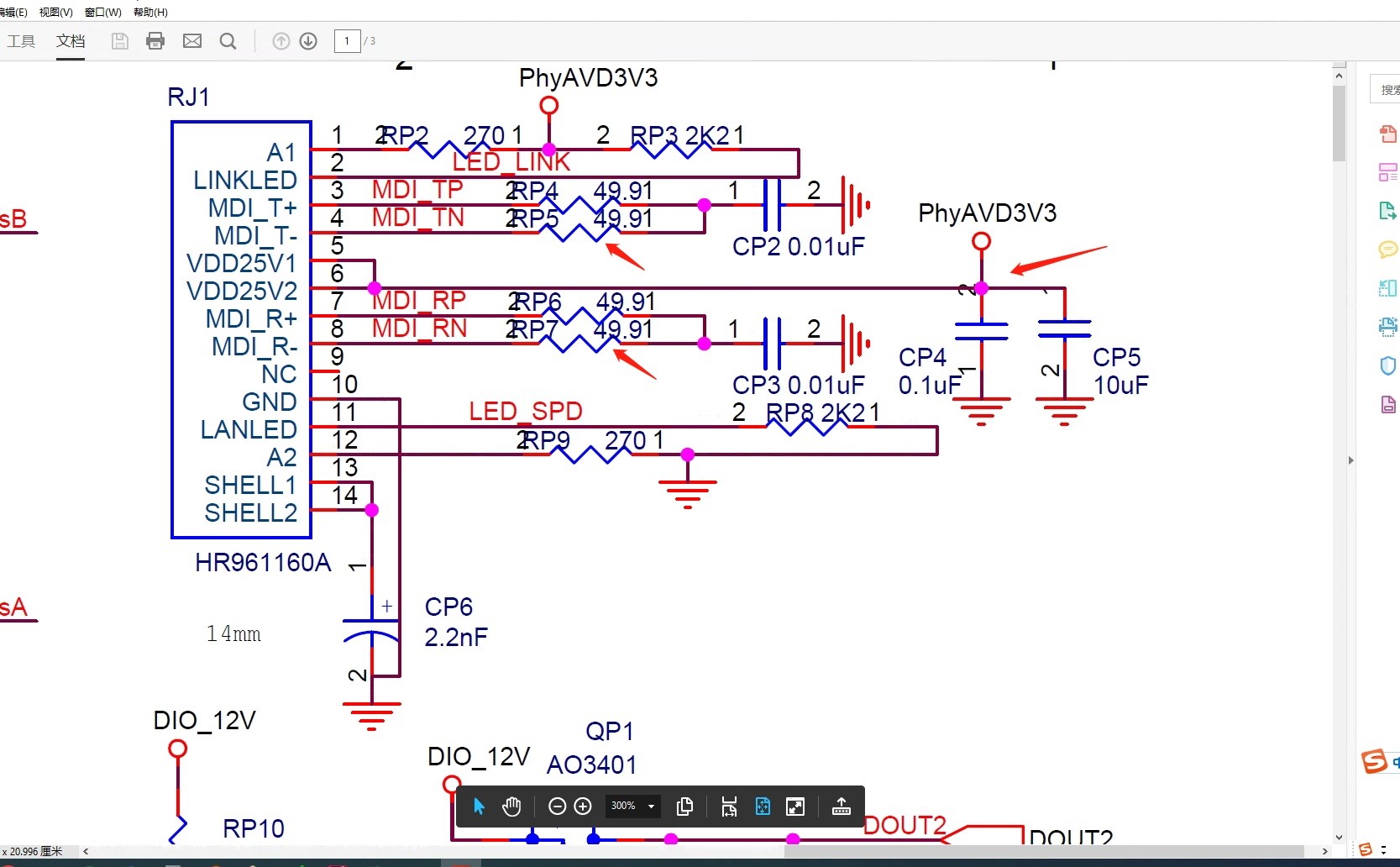
Task: Open the find magnifier tool
Action: click(x=228, y=41)
